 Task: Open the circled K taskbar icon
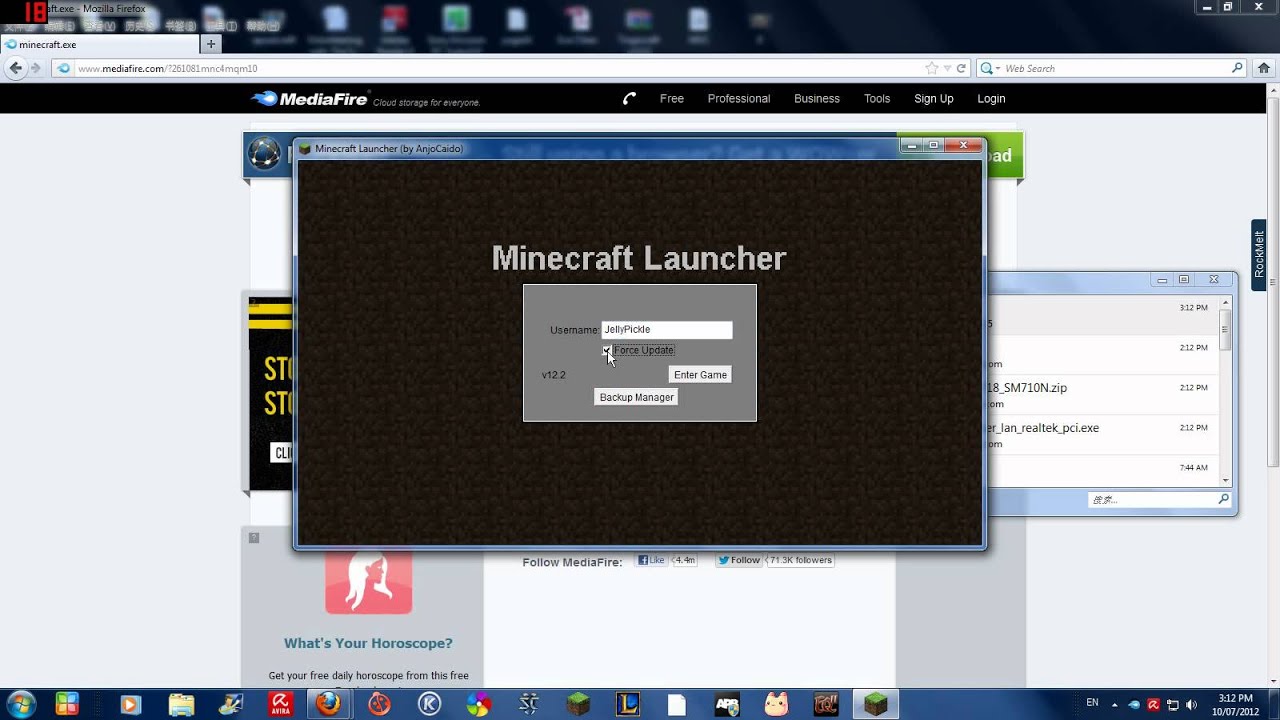tap(429, 704)
